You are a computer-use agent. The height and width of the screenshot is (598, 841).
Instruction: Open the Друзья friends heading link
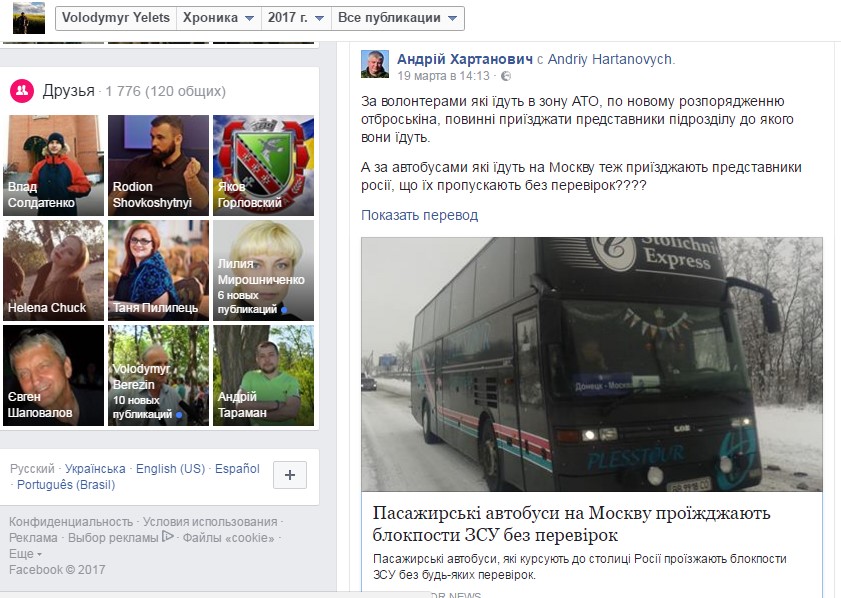tap(69, 91)
